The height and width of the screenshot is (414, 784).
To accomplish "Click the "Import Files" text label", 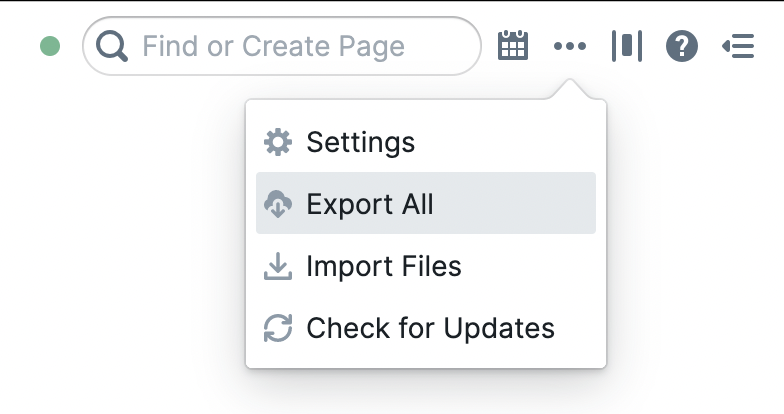I will coord(384,266).
